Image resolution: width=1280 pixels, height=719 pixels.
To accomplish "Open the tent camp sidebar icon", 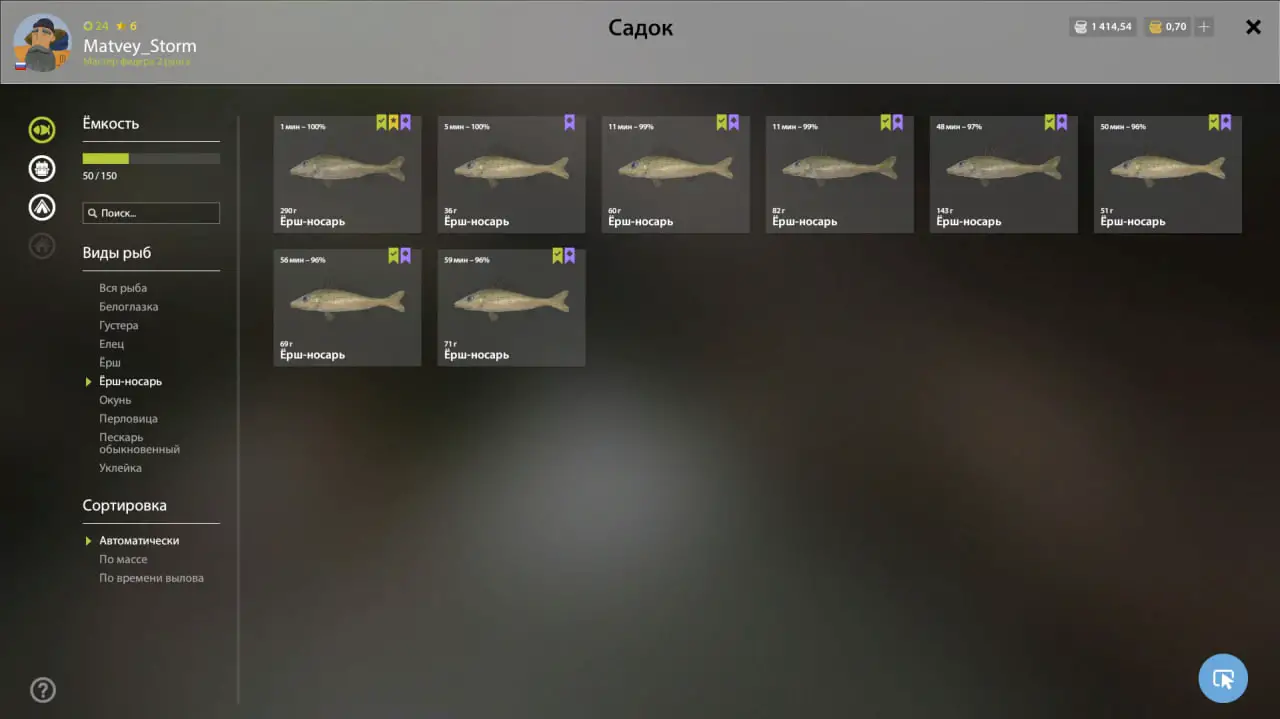I will pyautogui.click(x=42, y=207).
